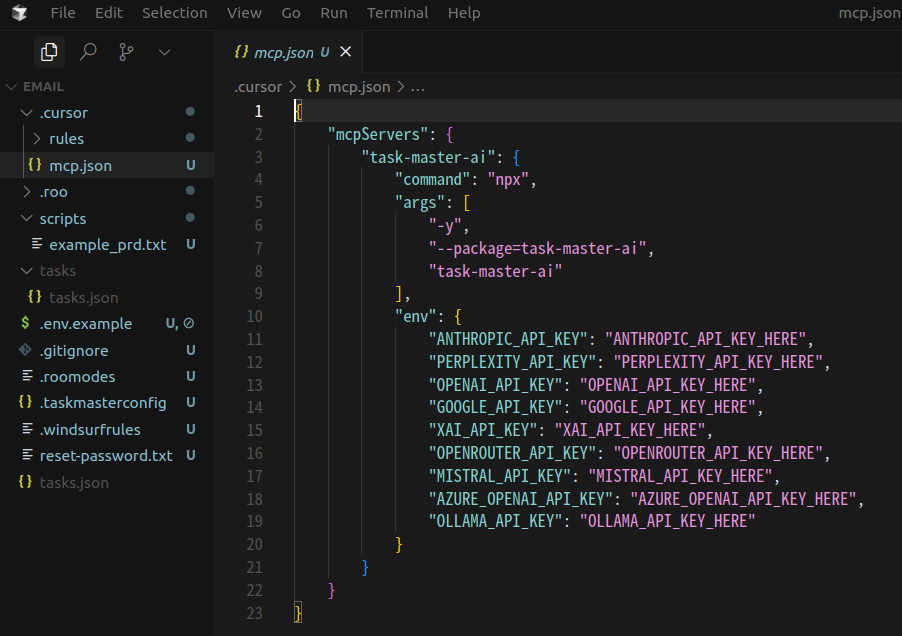
Task: Click the "XAI_API_KEY_HERE" value
Action: (630, 430)
